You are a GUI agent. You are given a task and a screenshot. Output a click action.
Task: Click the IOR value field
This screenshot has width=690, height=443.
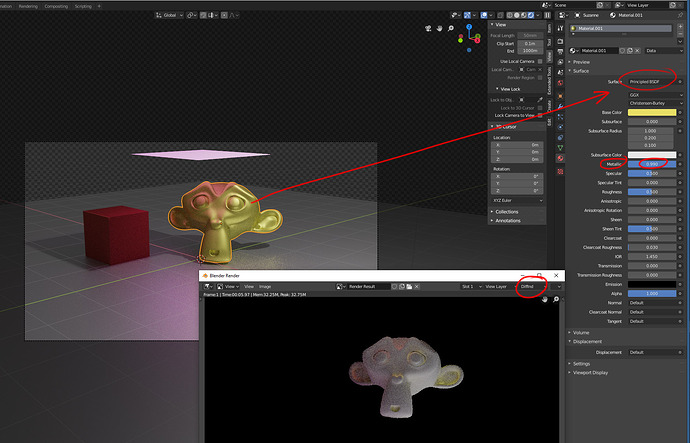(652, 256)
